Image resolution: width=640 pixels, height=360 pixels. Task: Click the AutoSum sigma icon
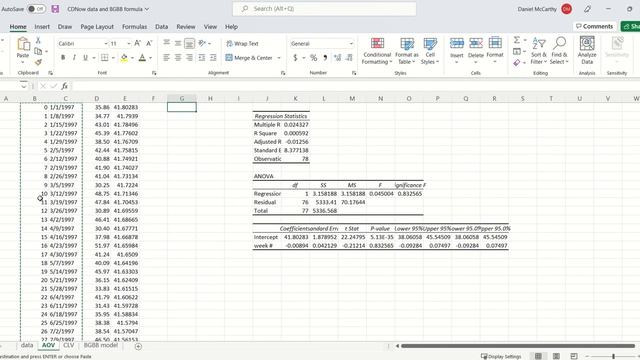517,40
